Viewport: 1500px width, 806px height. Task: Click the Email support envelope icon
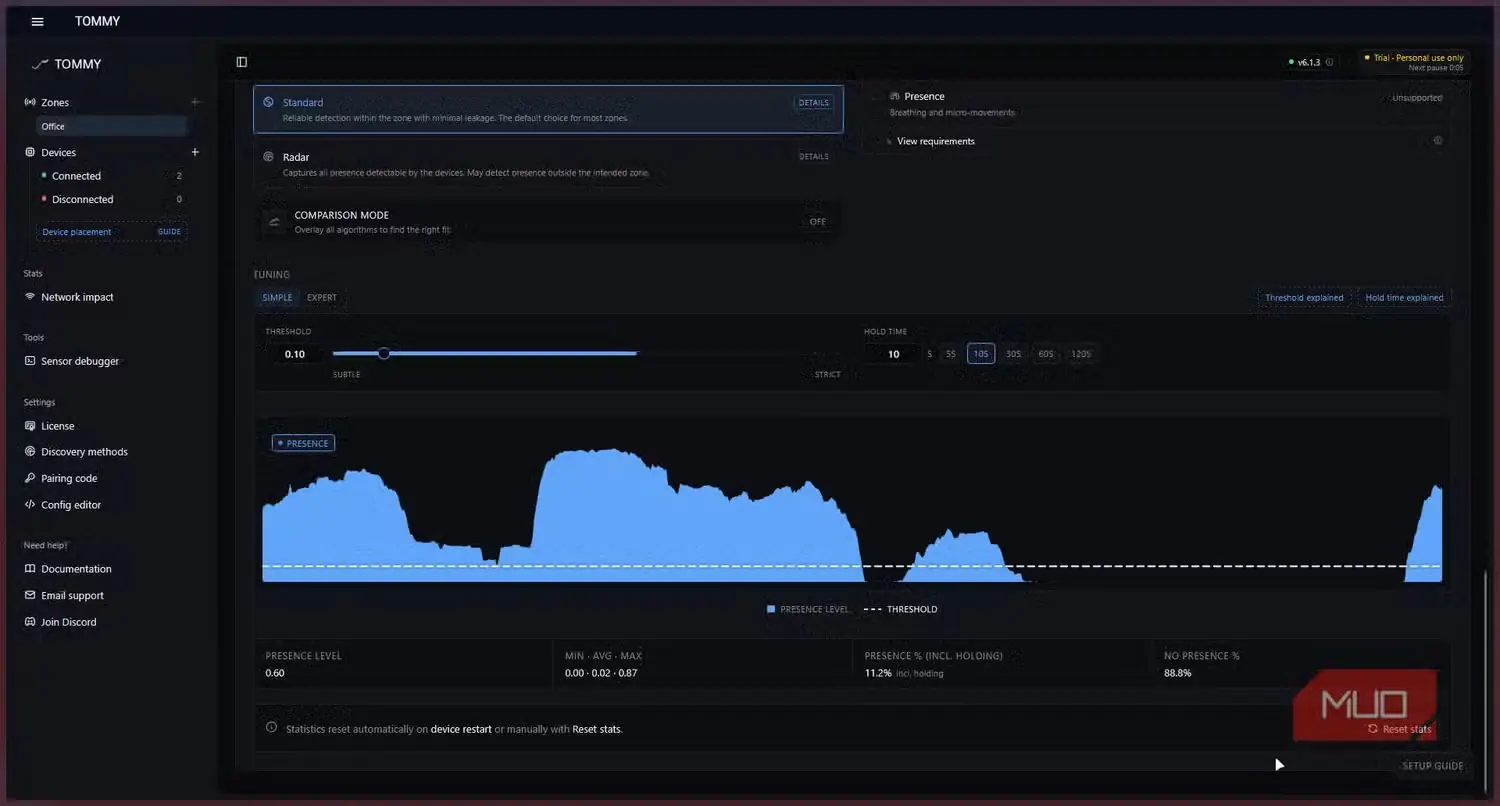31,595
